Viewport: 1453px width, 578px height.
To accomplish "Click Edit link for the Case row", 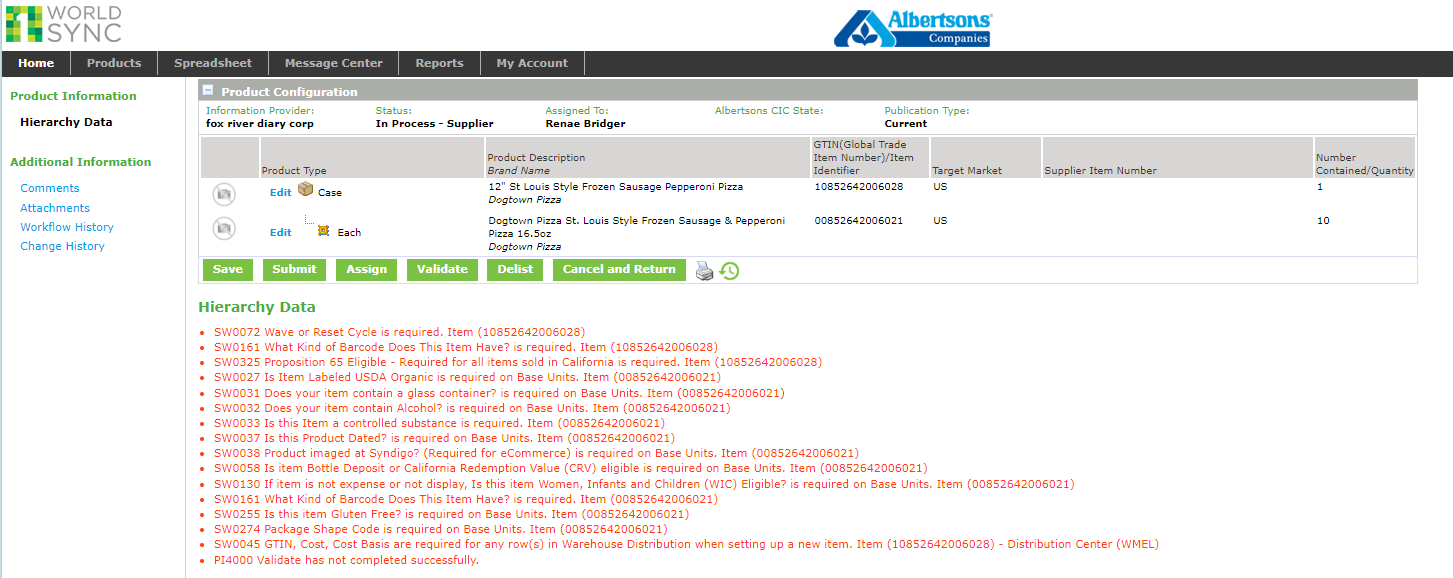I will click(x=280, y=192).
